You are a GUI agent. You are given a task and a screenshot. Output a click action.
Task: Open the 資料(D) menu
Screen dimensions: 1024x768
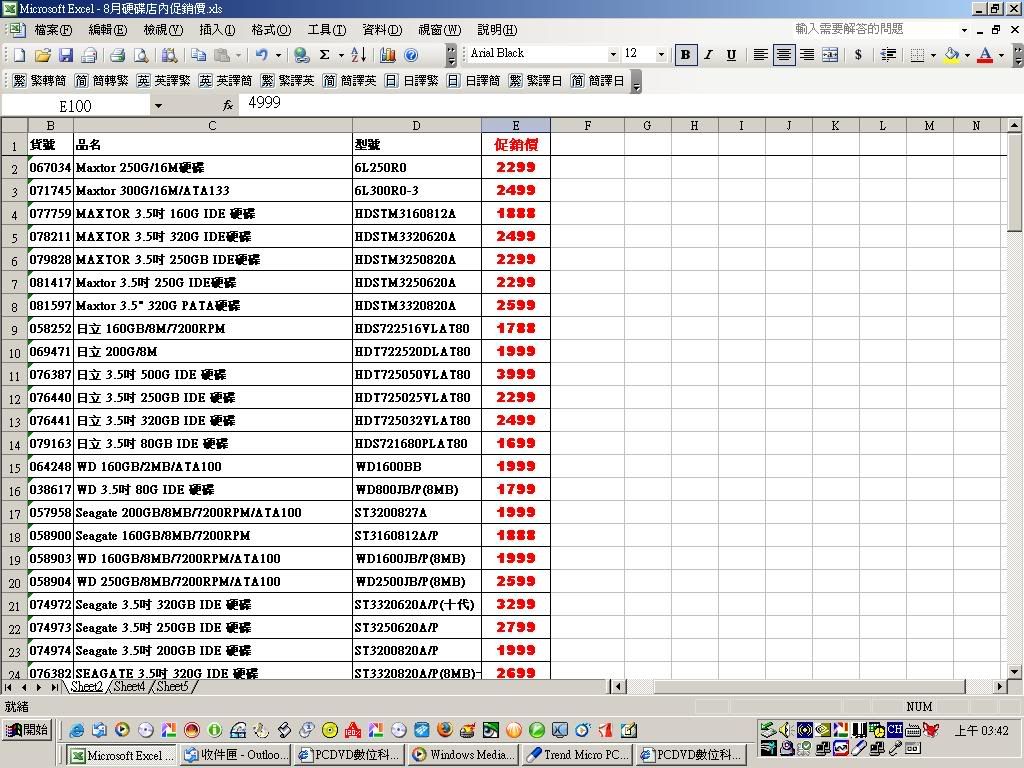click(382, 30)
